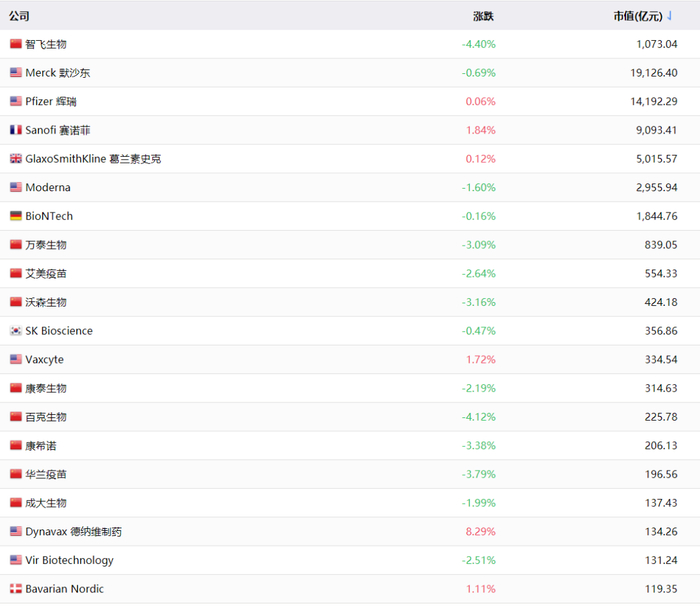Click the US flag beside Dynavax
Viewport: 700px width, 606px height.
coord(16,531)
